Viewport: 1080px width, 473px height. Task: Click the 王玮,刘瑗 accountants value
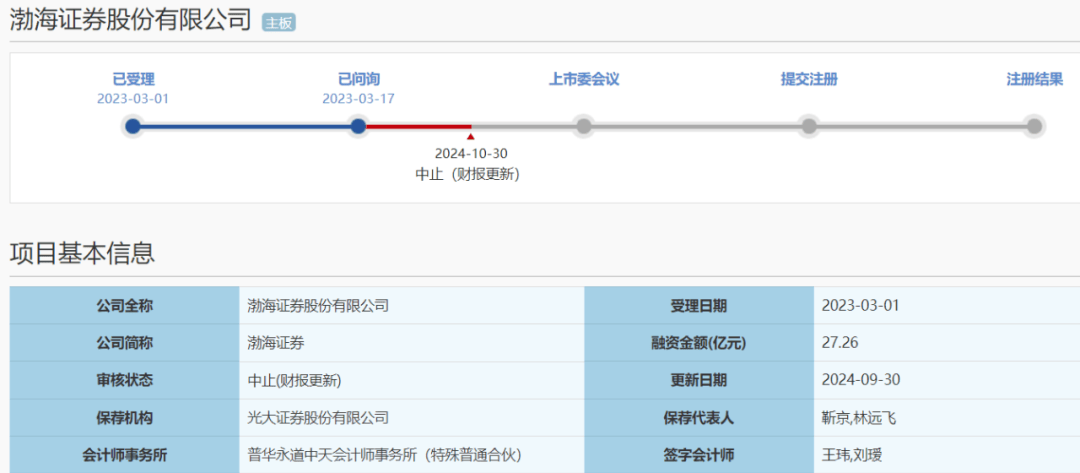pos(852,454)
